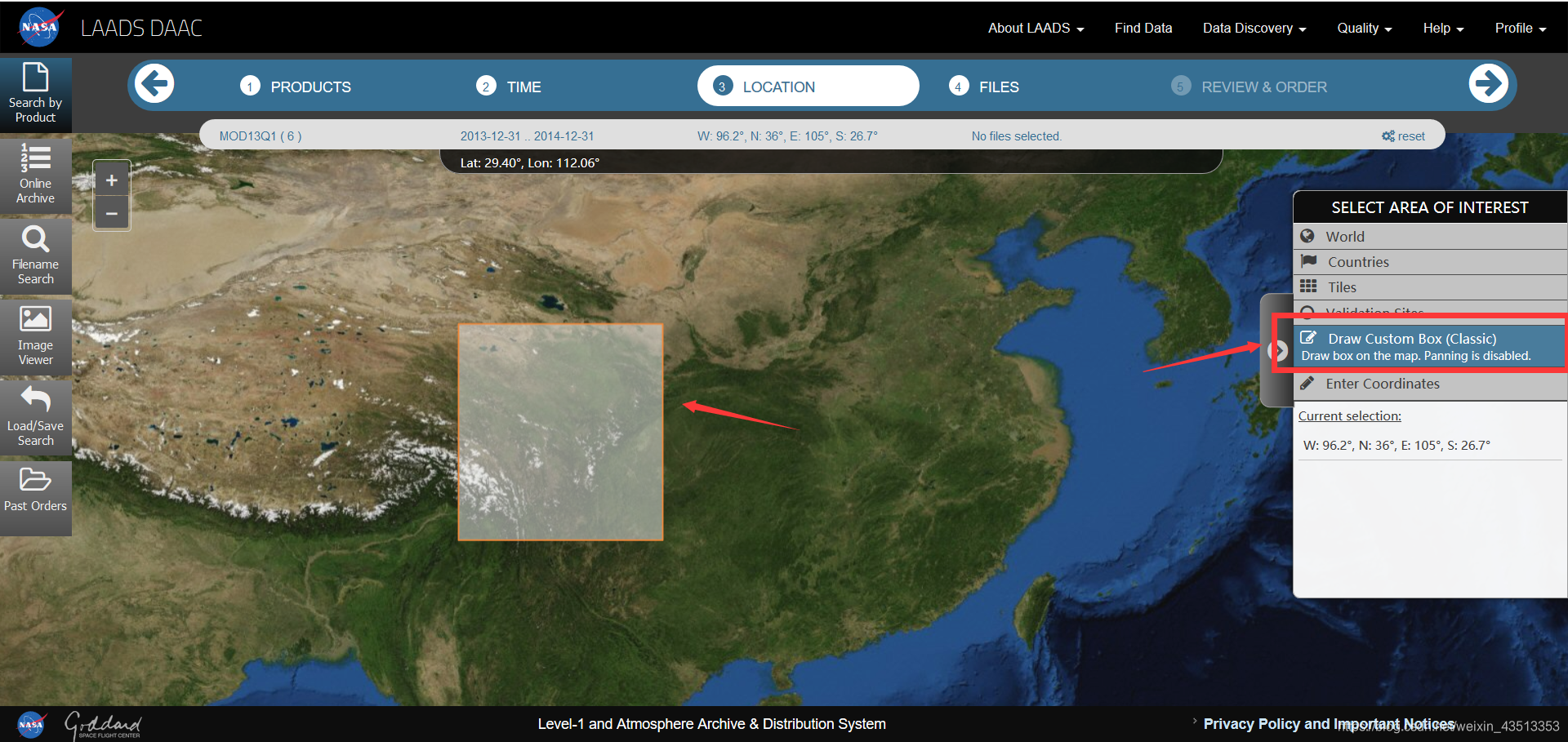Expand the Profile menu
This screenshot has width=1568, height=742.
click(1521, 28)
